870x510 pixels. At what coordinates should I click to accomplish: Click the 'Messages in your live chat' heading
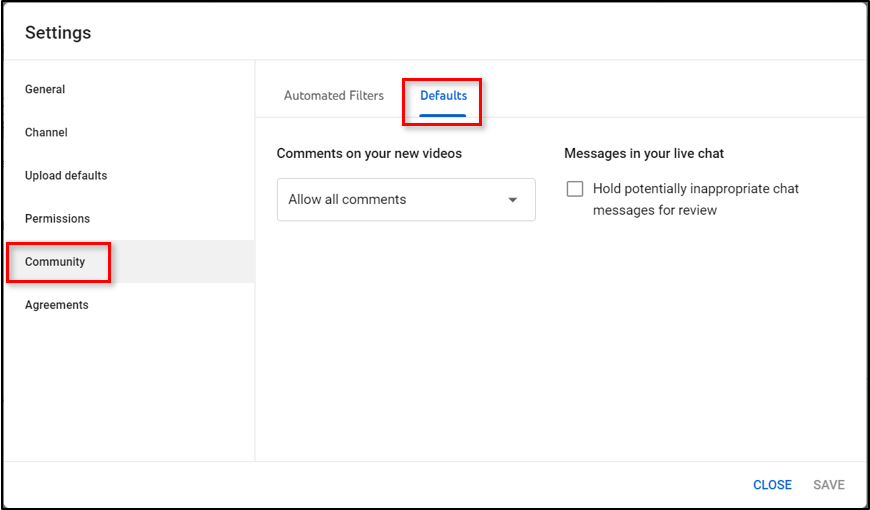pos(644,154)
